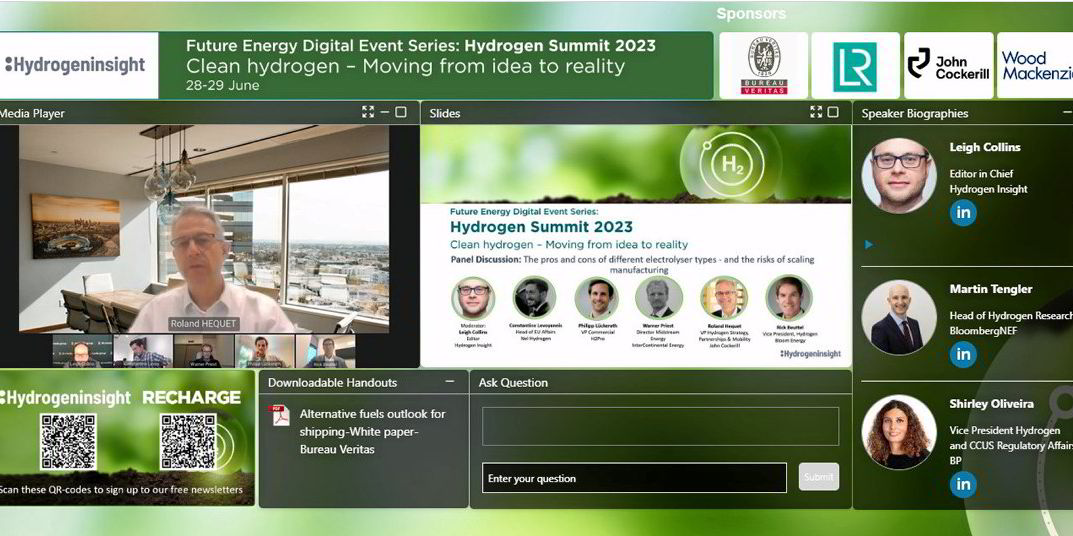Image resolution: width=1073 pixels, height=536 pixels.
Task: Click the Hydrogeninsight logo in the header
Action: click(x=75, y=65)
